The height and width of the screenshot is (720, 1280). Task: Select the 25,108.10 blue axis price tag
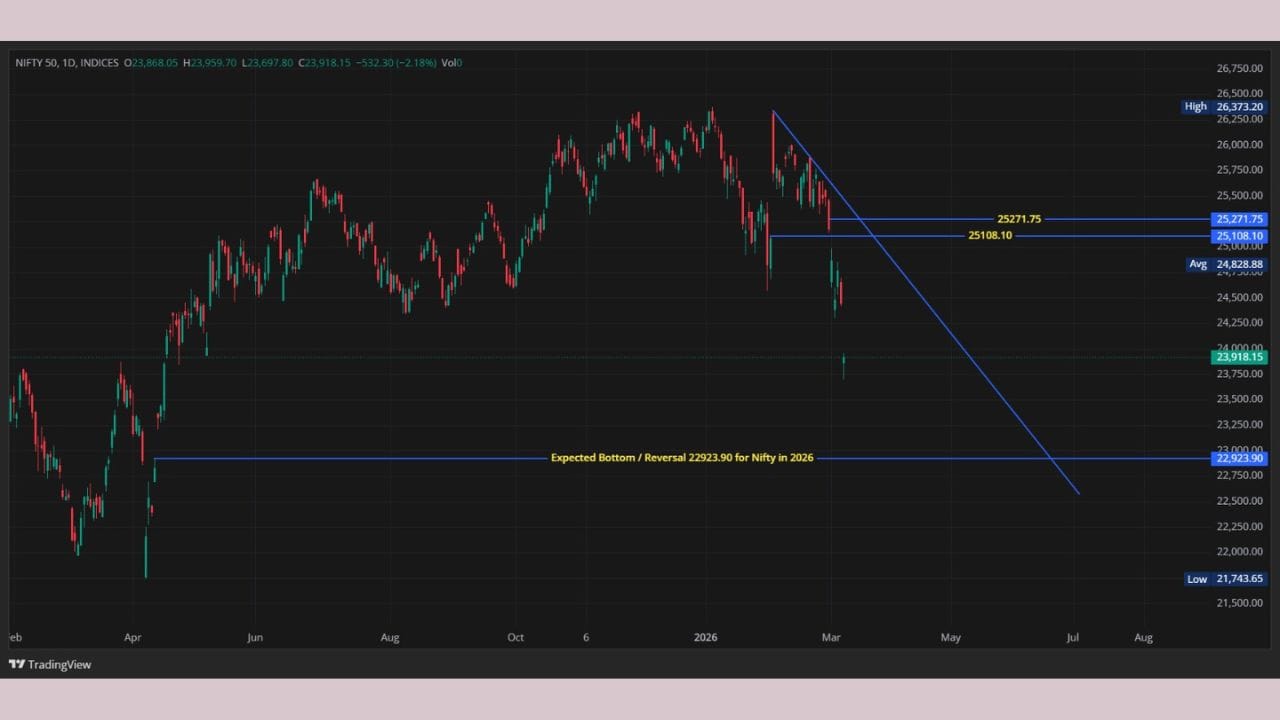point(1239,236)
